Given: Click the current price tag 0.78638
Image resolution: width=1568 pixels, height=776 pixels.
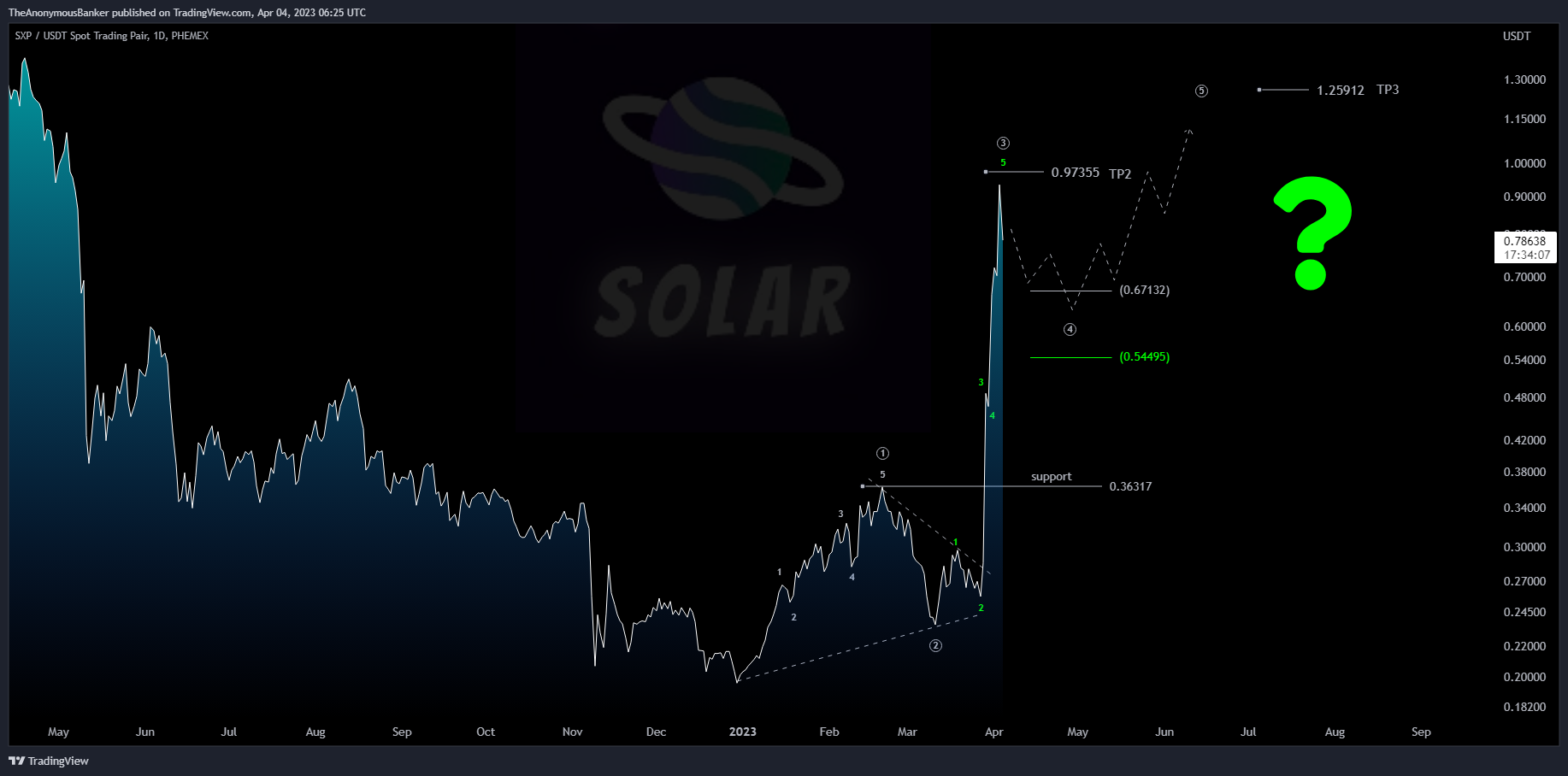Looking at the screenshot, I should [1525, 241].
